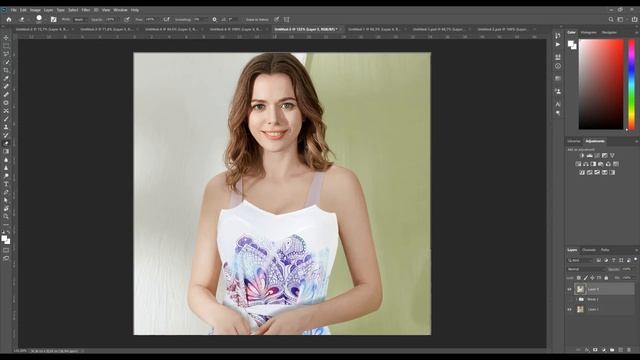
Task: Select the Zoom tool
Action: [6, 216]
